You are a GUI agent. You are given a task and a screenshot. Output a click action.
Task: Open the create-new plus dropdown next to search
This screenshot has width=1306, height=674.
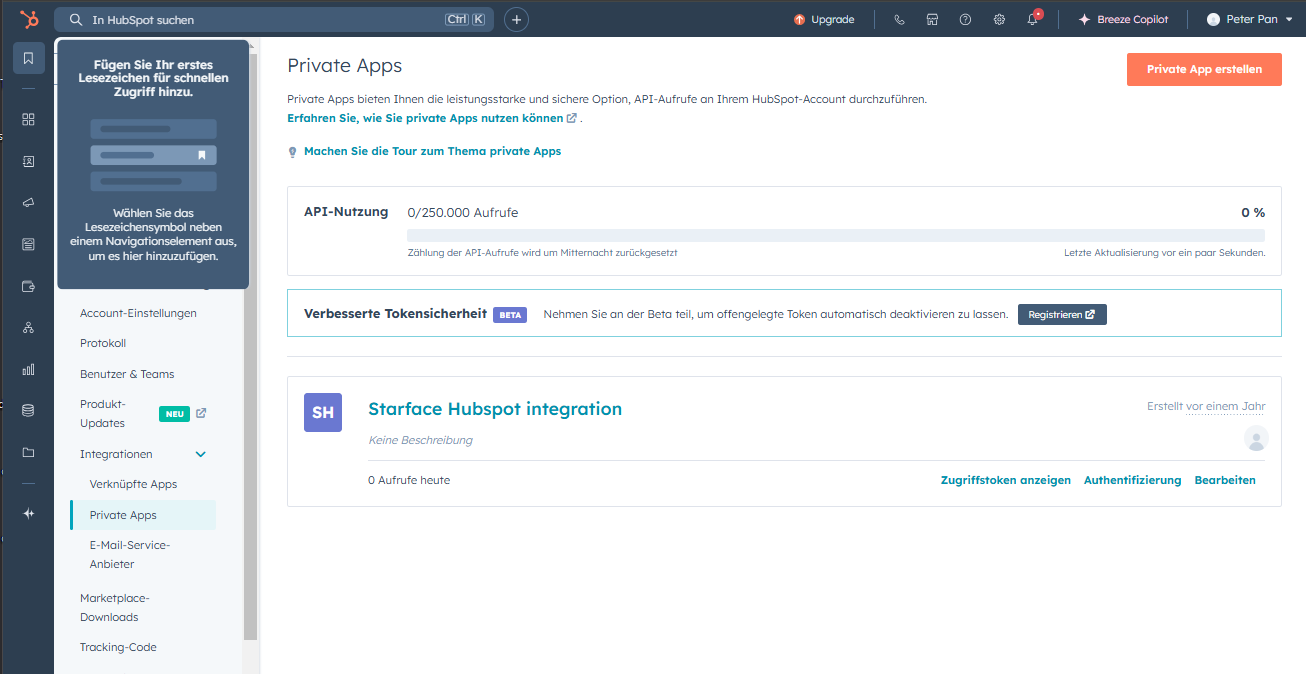click(x=516, y=19)
